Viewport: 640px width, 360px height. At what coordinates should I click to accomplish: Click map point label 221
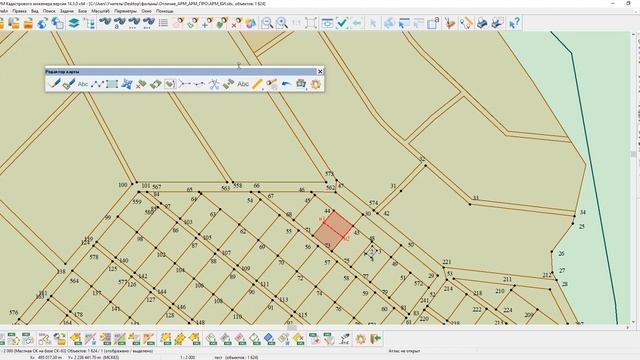click(x=447, y=262)
